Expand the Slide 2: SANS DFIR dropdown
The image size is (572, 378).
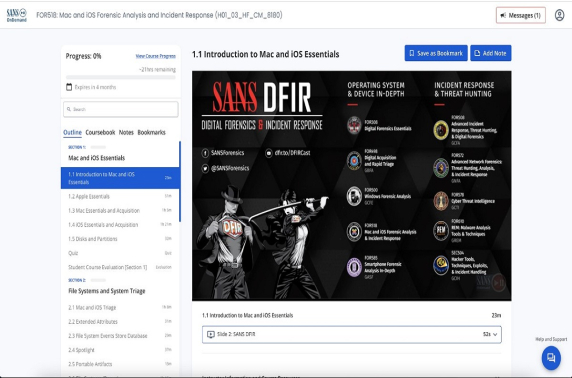[352, 334]
